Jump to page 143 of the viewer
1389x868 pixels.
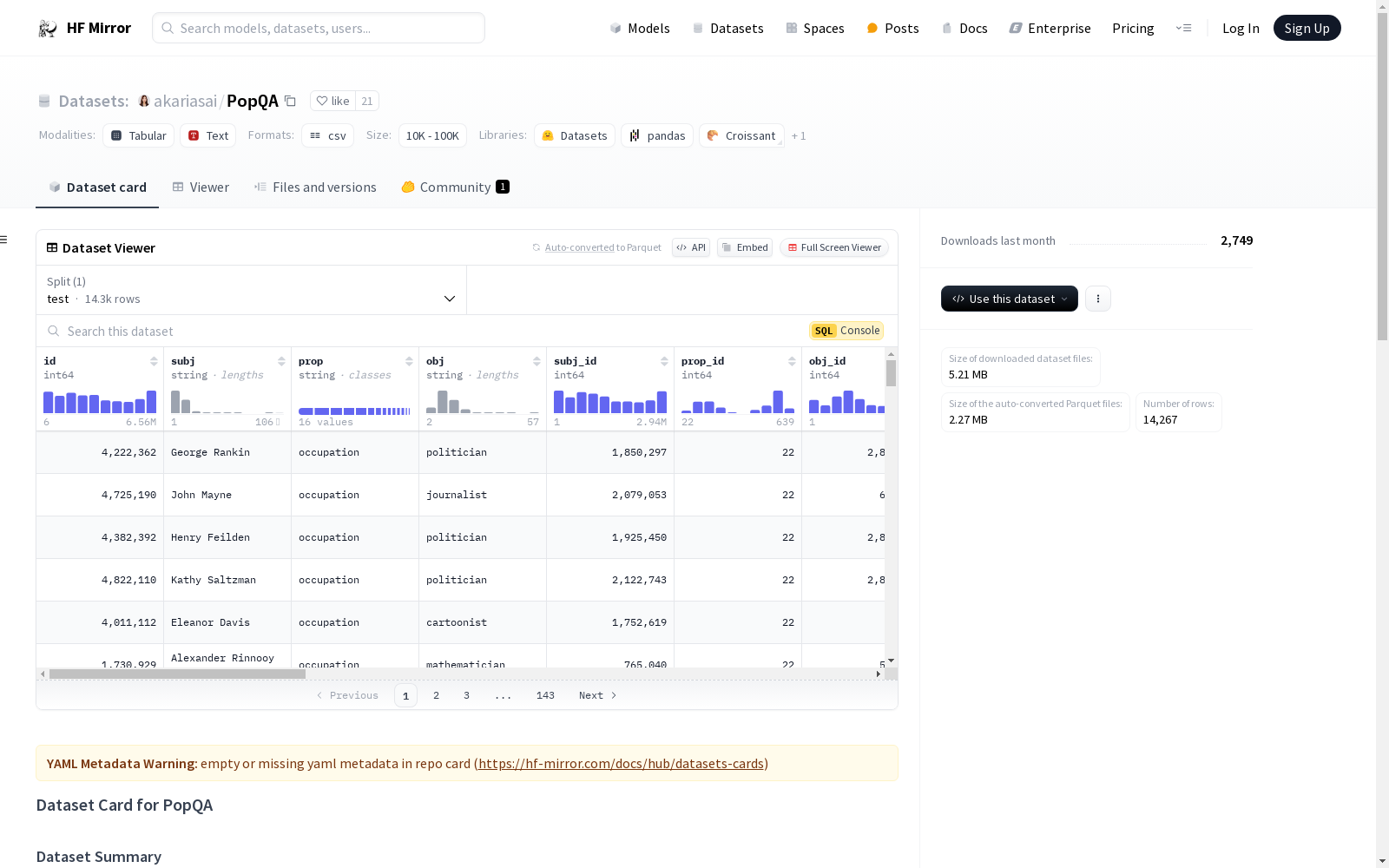(545, 695)
